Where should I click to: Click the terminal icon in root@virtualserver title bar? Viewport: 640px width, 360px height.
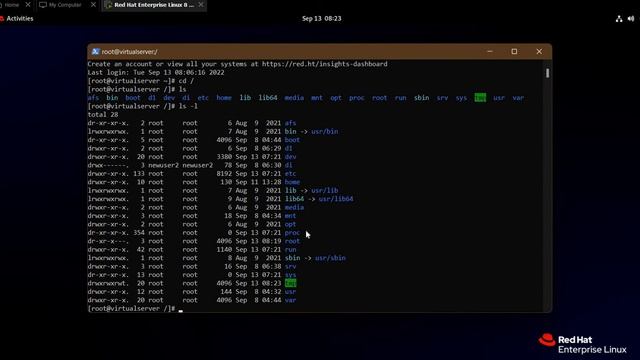[95, 51]
